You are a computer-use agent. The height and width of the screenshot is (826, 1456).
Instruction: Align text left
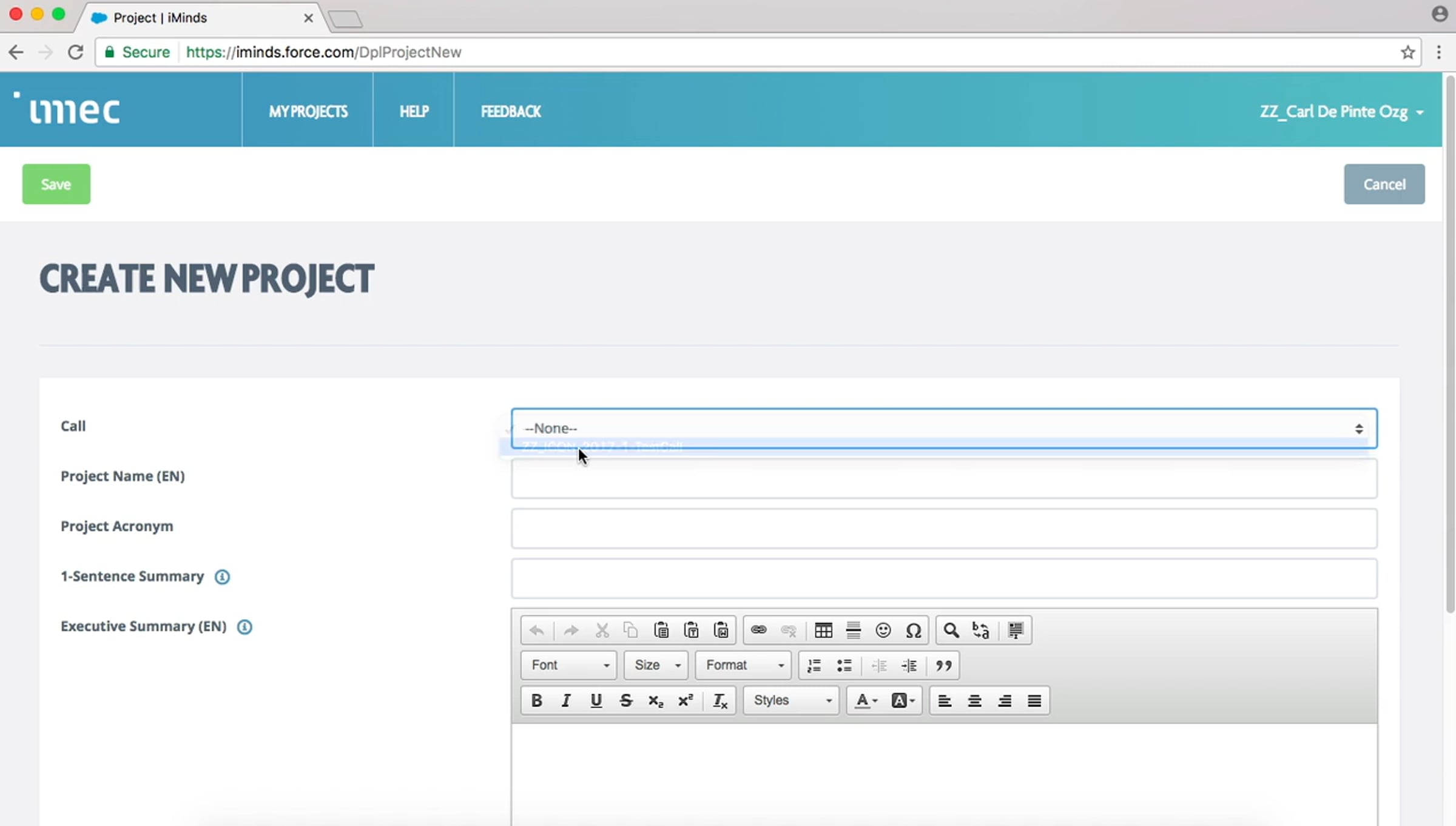pyautogui.click(x=945, y=701)
